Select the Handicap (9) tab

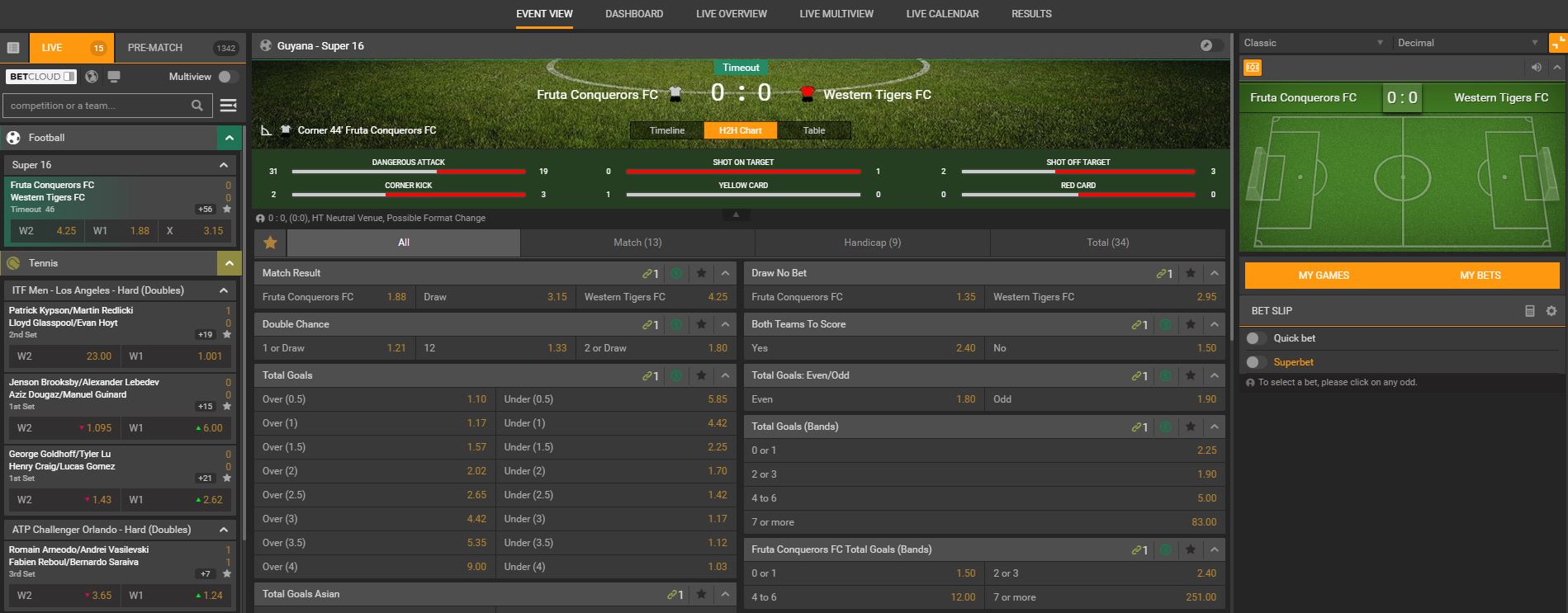coord(872,243)
